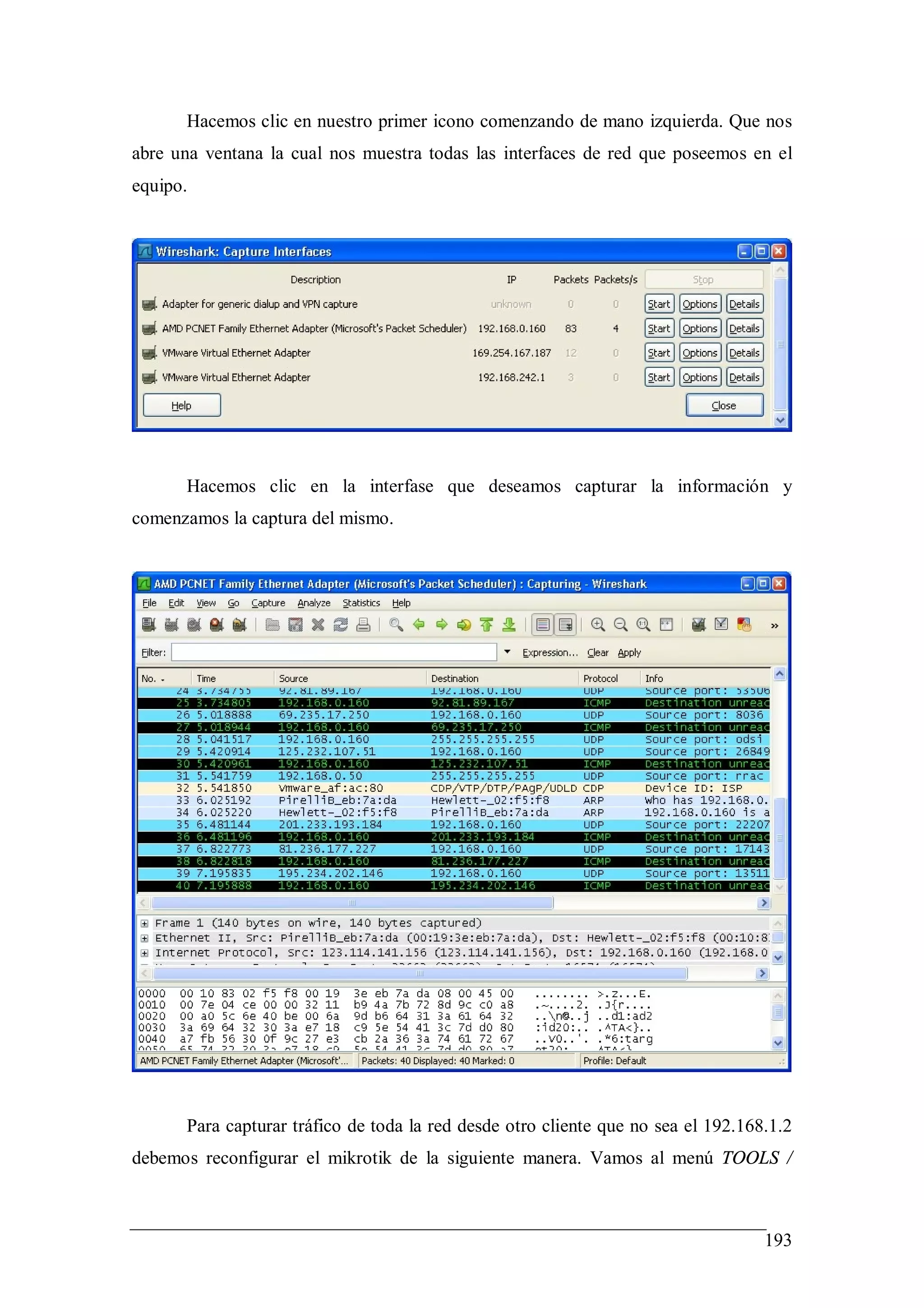Click Profile: Default in the status bar
924x1308 pixels.
coord(615,1061)
